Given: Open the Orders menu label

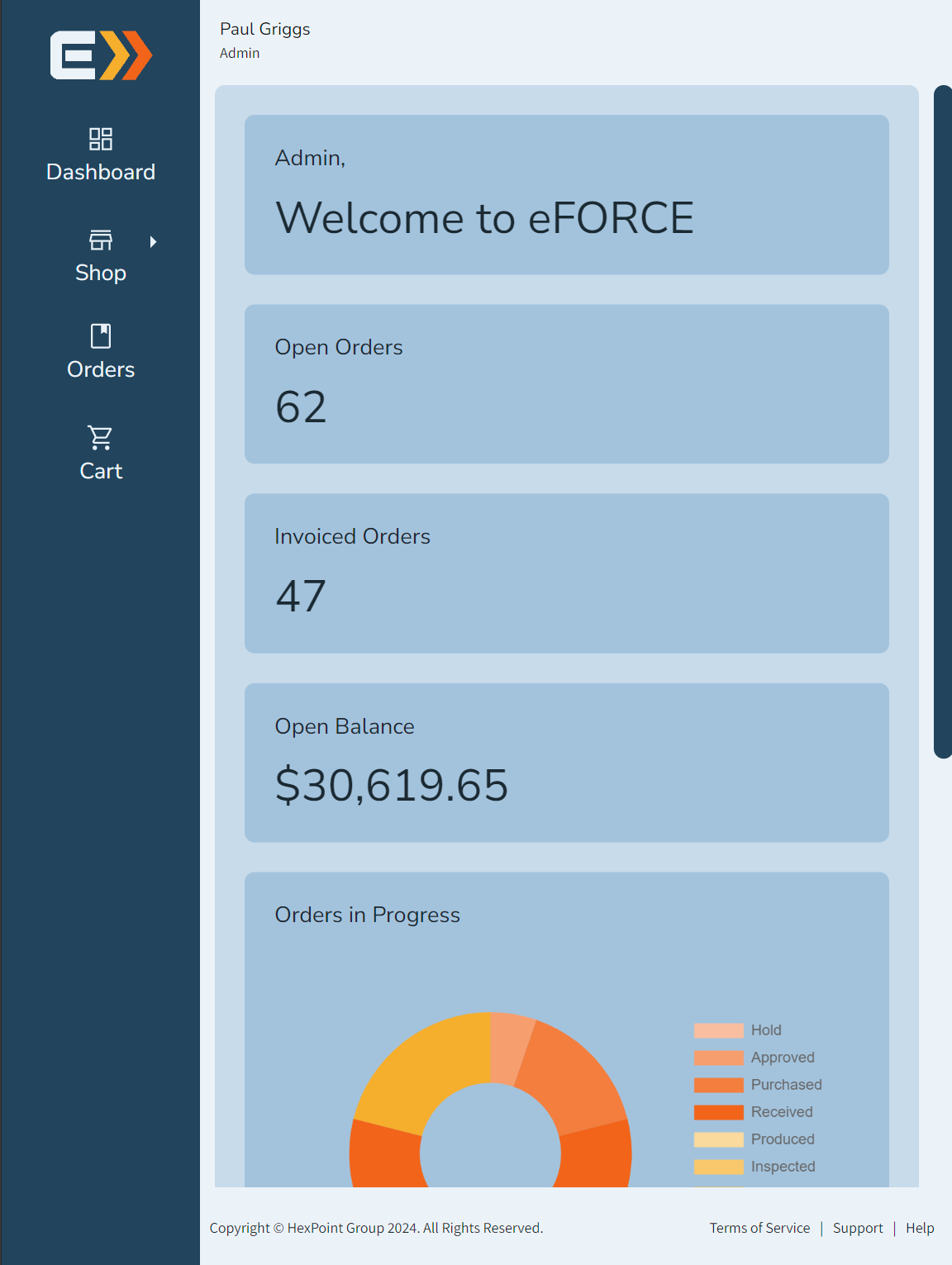Looking at the screenshot, I should 101,369.
